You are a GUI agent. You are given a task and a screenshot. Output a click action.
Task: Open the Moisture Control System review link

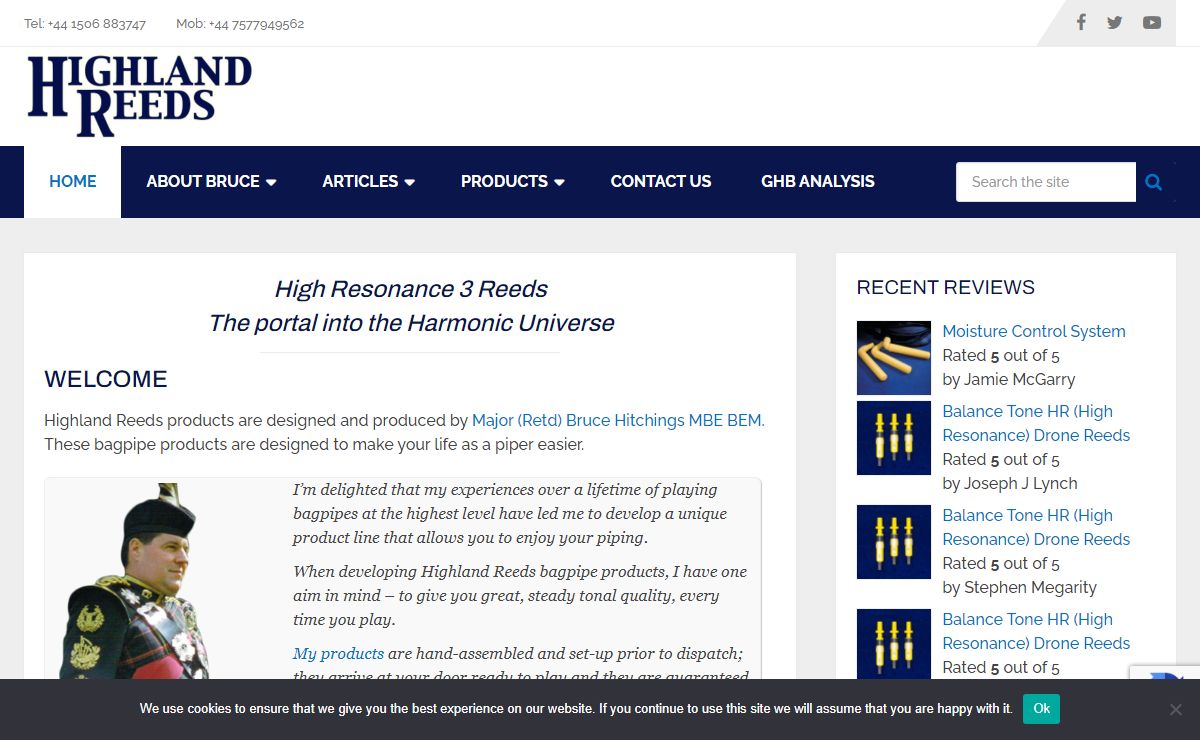pos(1034,331)
